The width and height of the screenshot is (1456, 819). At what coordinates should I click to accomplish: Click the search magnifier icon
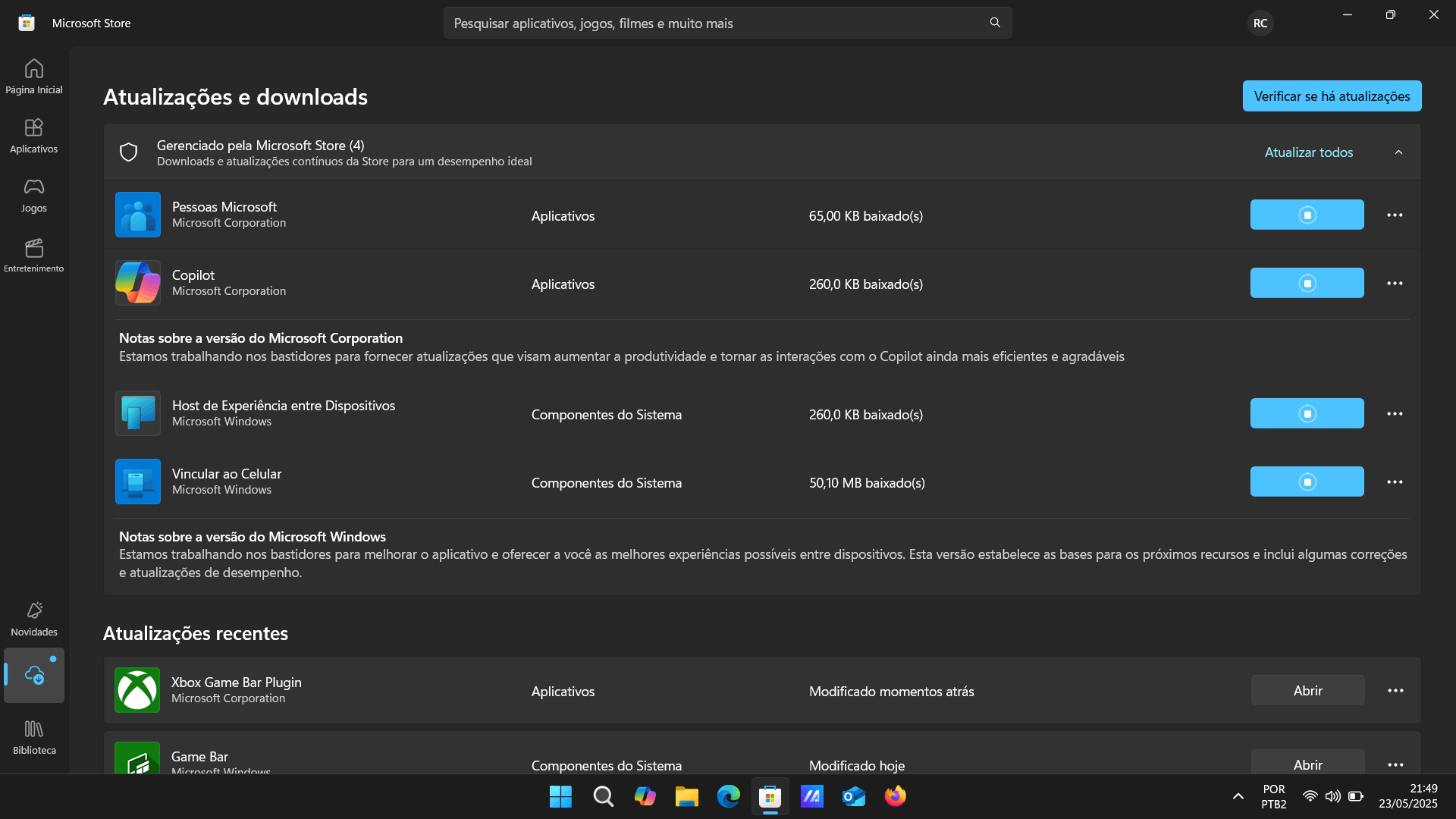tap(995, 23)
